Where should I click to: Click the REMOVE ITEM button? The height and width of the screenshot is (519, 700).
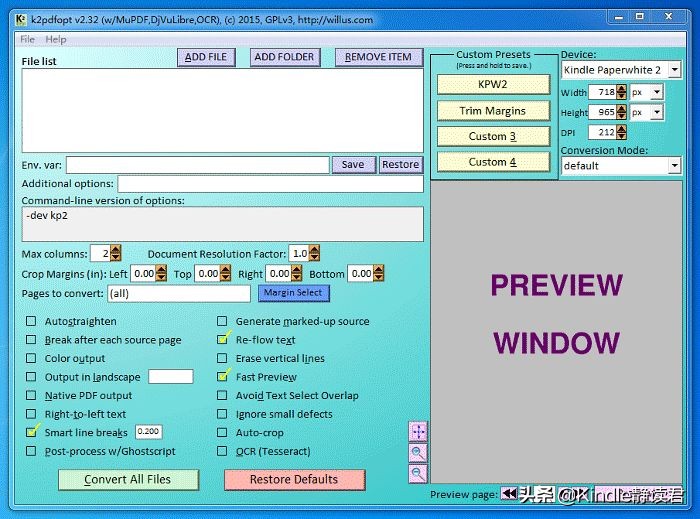(379, 57)
